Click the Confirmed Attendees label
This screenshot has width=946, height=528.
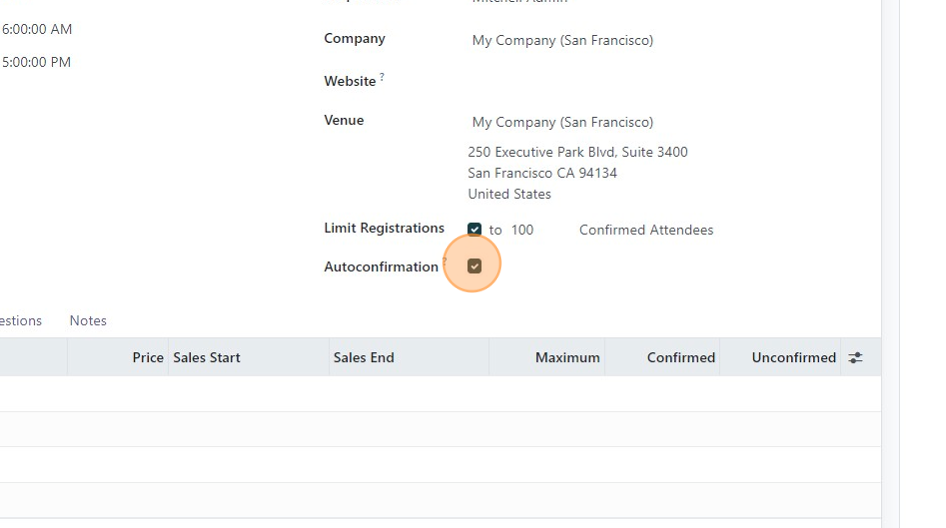point(646,230)
